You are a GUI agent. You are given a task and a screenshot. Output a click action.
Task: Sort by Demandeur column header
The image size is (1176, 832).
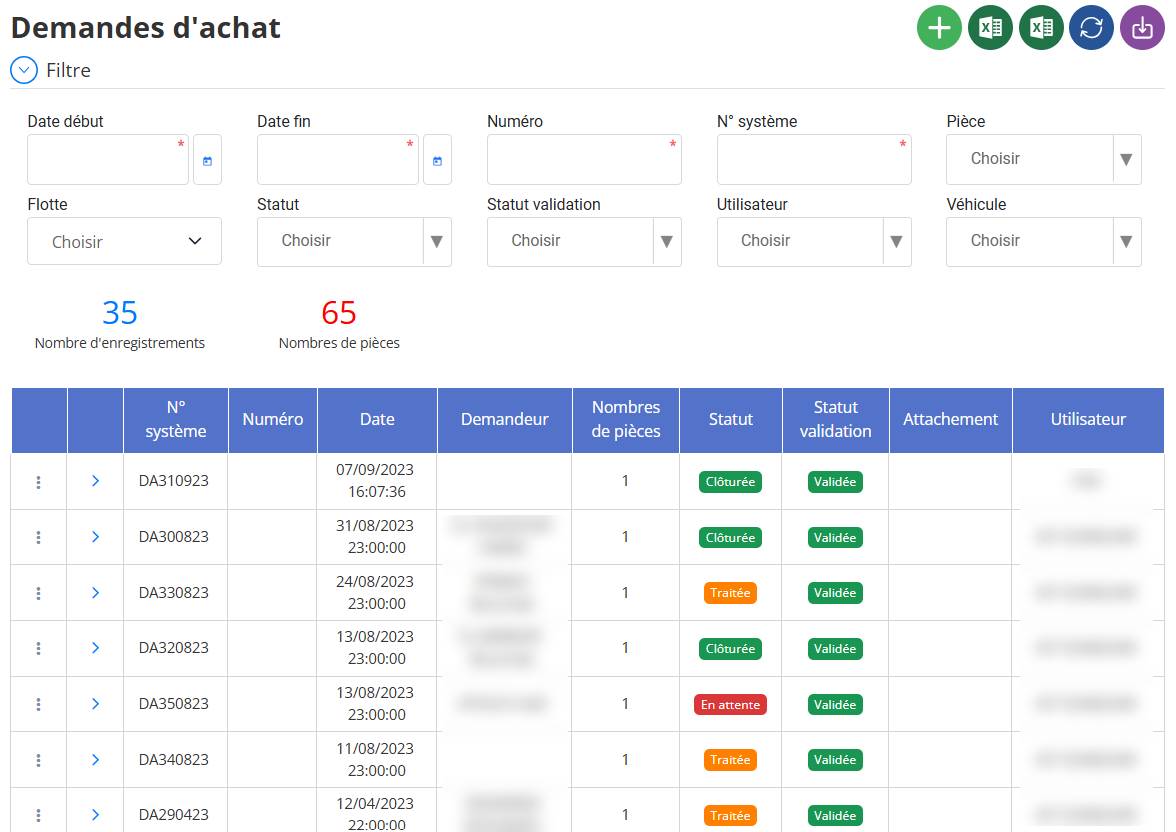(x=505, y=419)
